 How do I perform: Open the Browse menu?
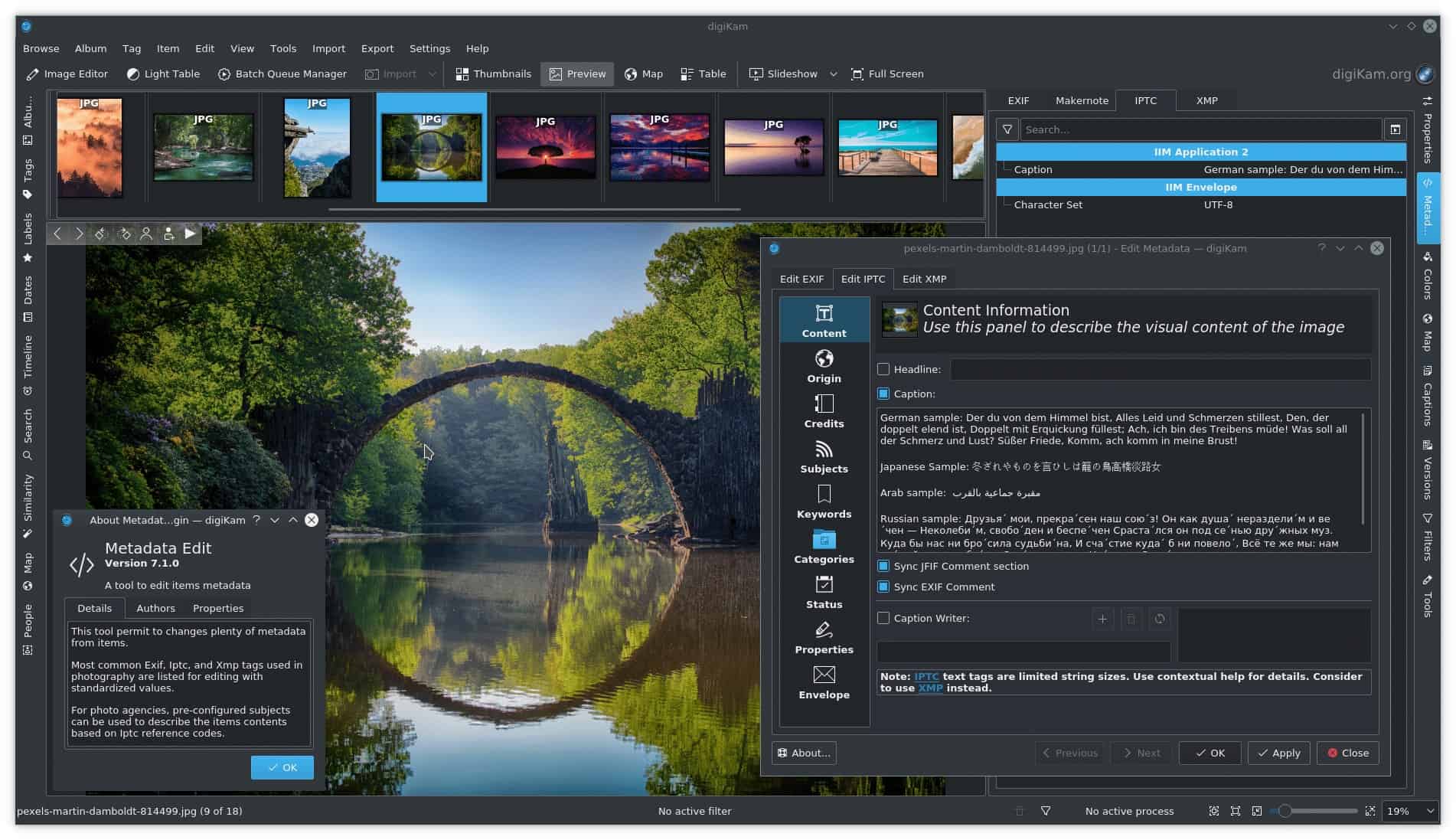coord(41,48)
